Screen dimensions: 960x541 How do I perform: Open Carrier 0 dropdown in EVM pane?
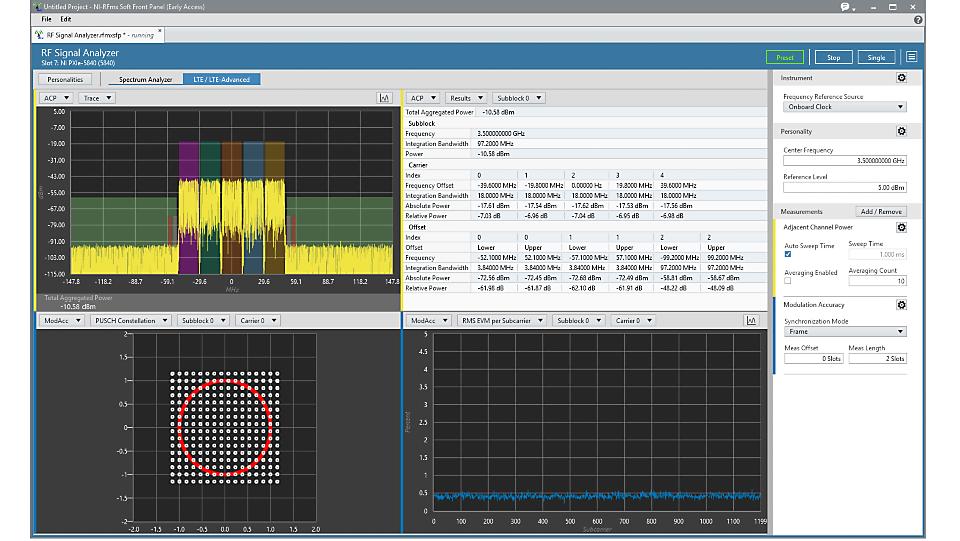click(x=633, y=320)
